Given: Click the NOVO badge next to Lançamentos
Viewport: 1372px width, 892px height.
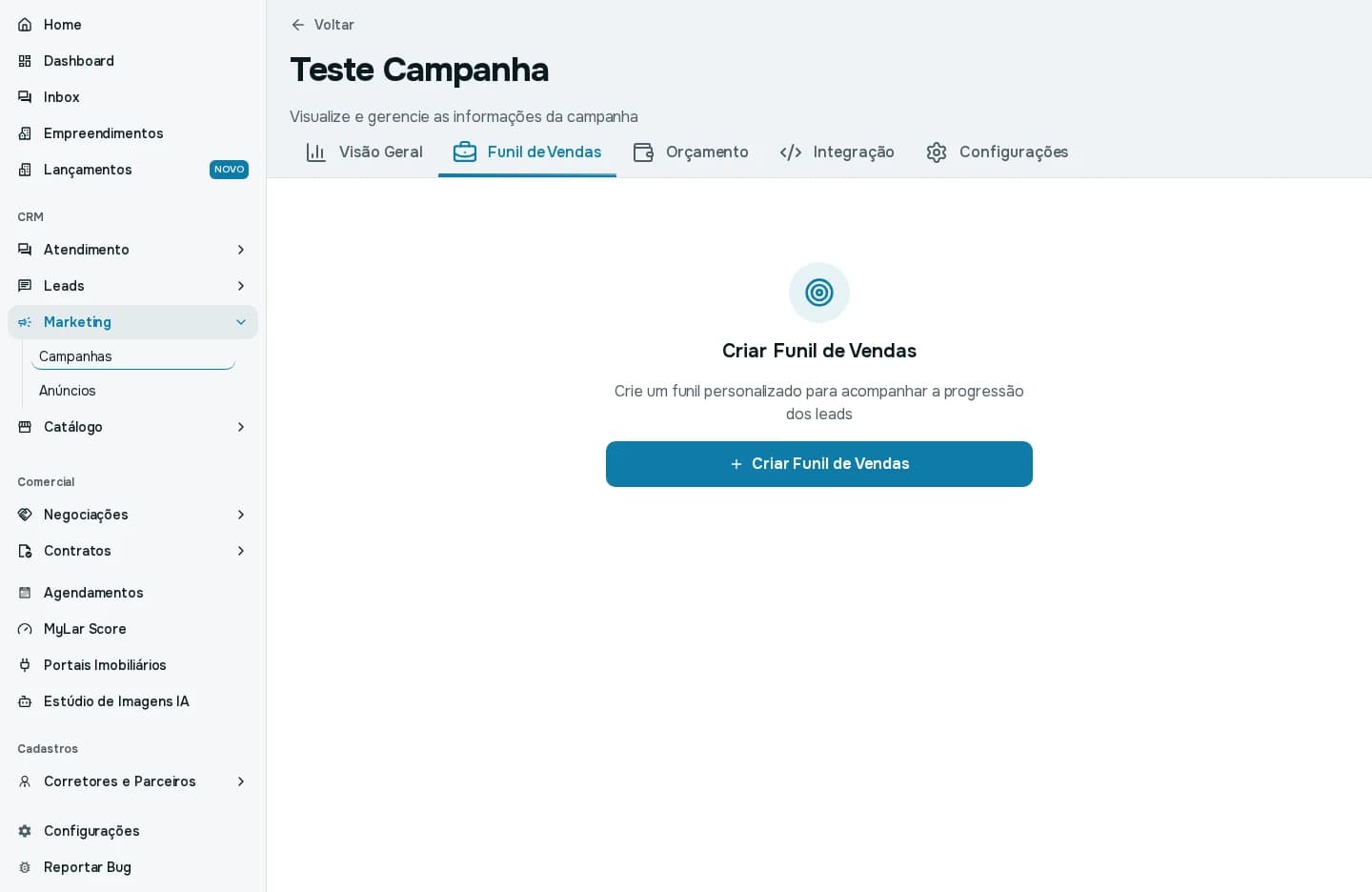Looking at the screenshot, I should point(229,170).
